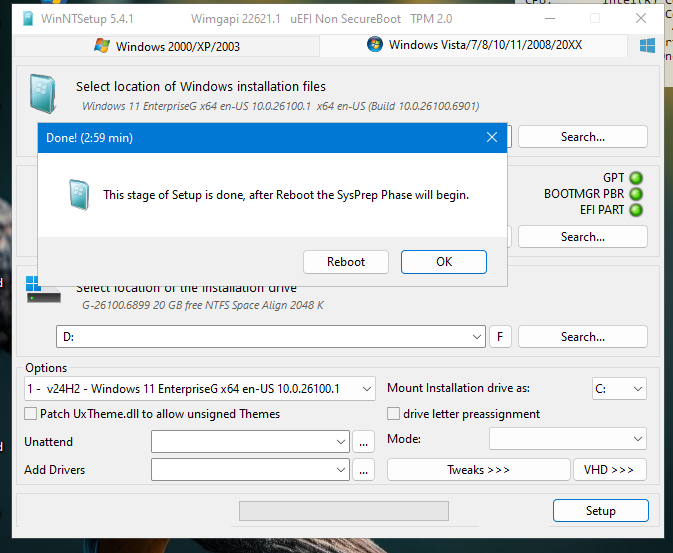Switch to the Windows Vista/7/8/10/11/2008/20XX tab

pos(474,45)
